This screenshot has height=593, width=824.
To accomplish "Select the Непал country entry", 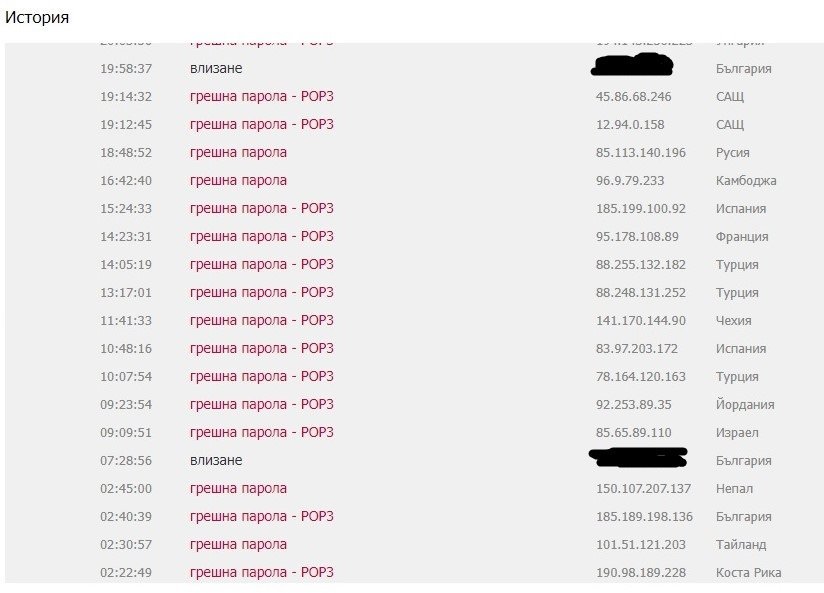I will 735,489.
